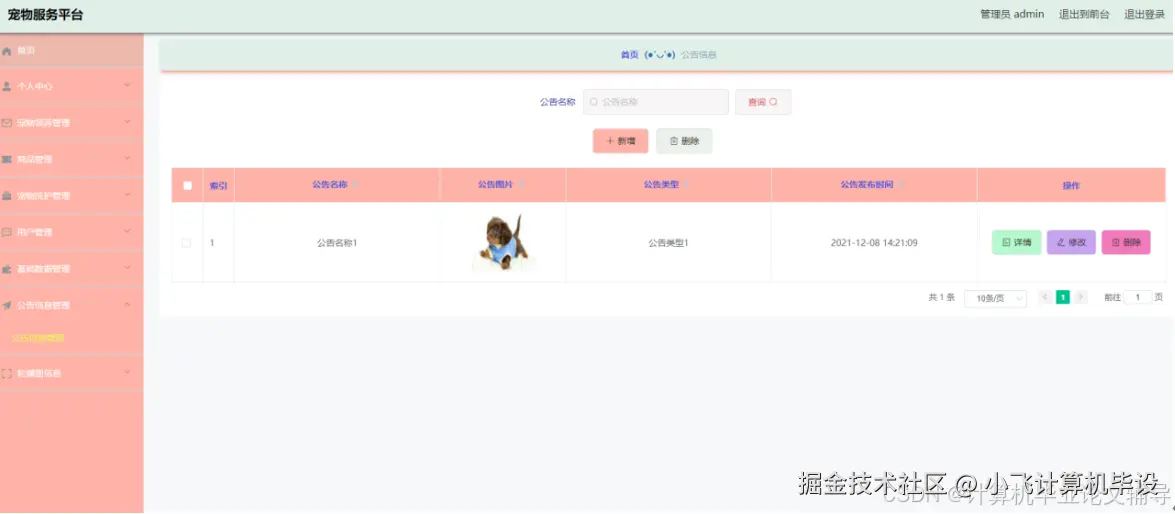Click the 管理员 admin label
1175x514 pixels.
tap(1012, 14)
